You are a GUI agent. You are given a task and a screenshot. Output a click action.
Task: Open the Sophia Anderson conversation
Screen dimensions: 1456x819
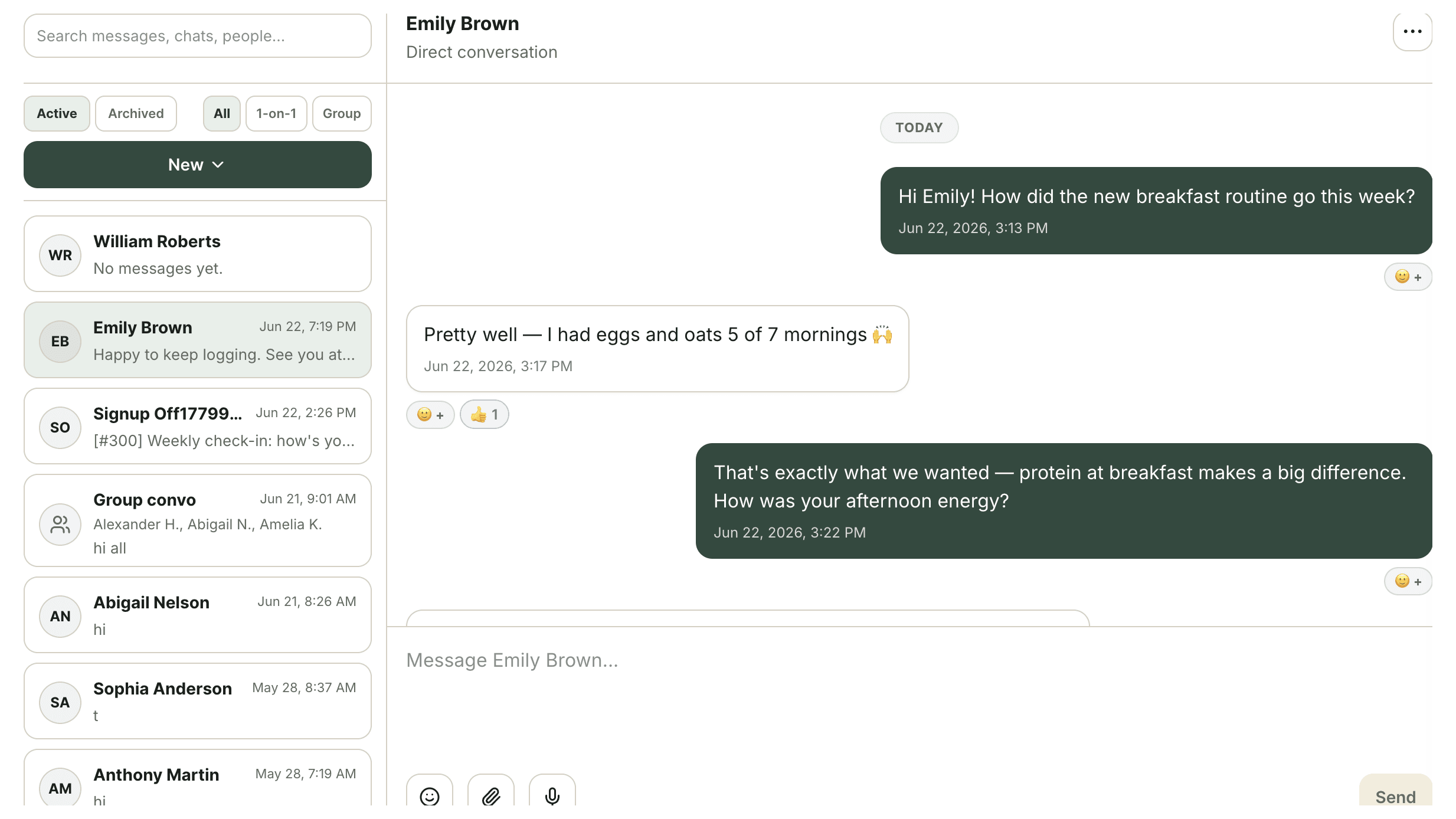pos(198,701)
